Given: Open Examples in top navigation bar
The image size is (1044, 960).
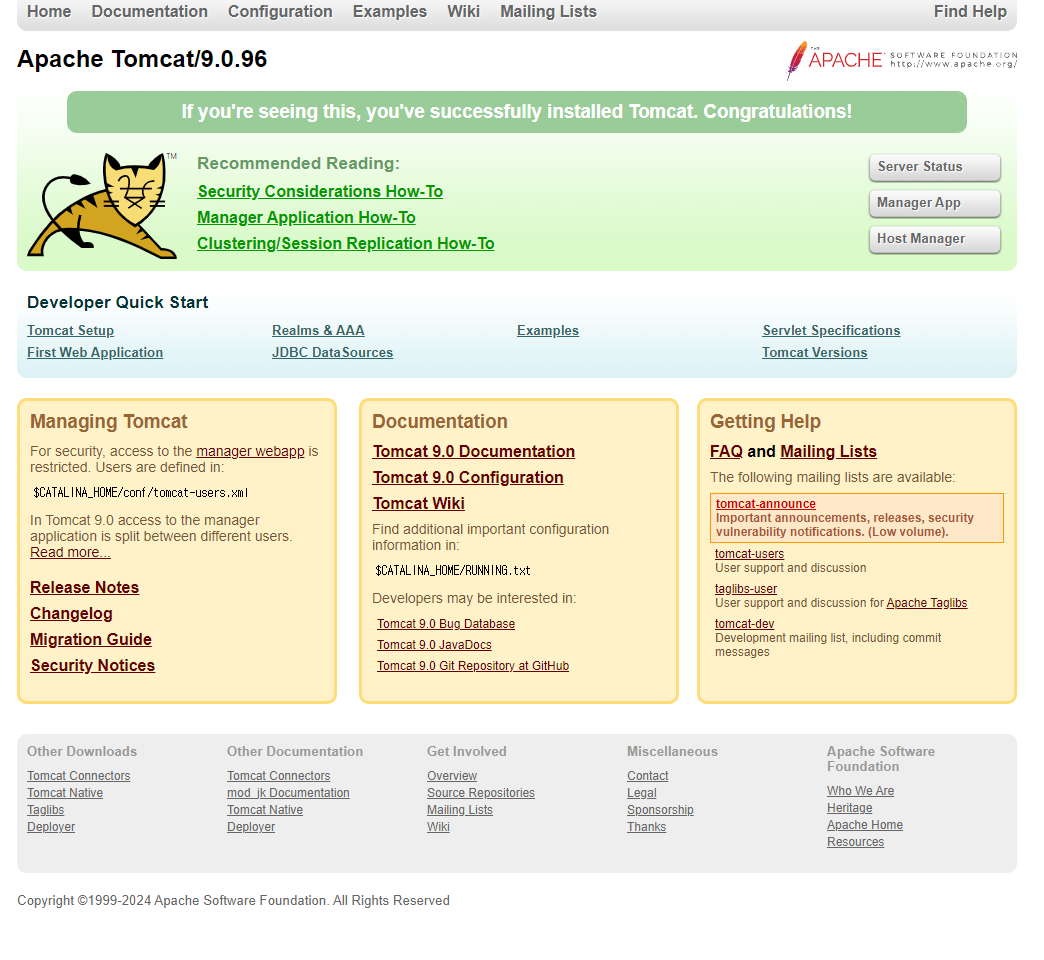Looking at the screenshot, I should click(390, 11).
